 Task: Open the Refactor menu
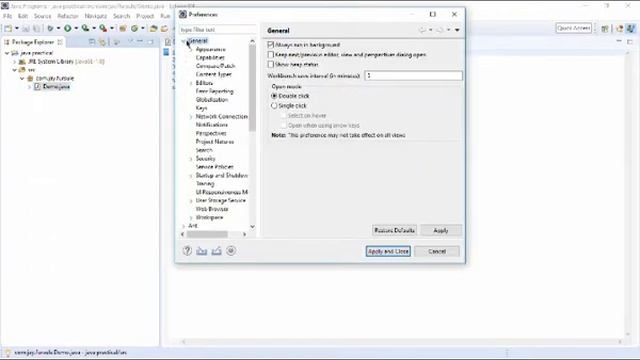68,16
